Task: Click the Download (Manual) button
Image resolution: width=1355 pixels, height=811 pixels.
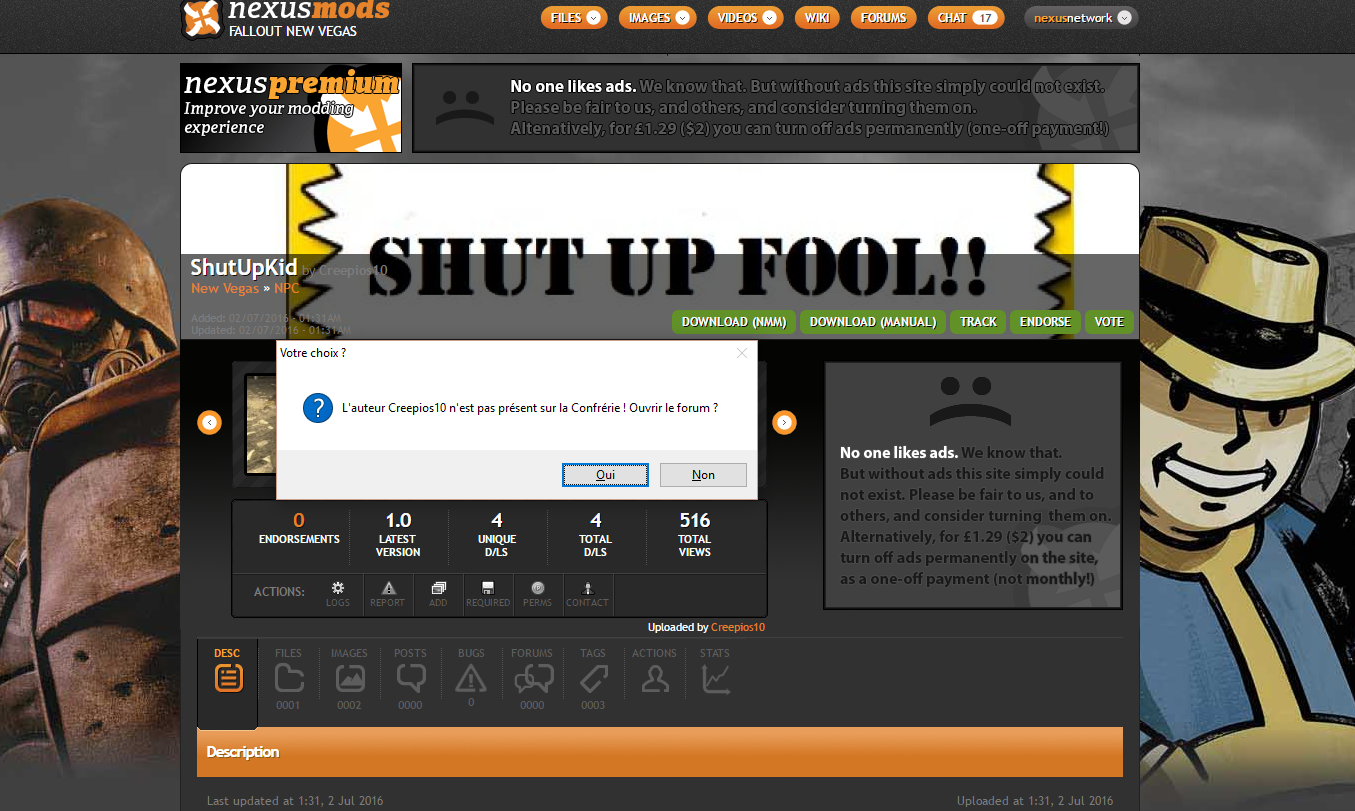Action: [872, 322]
